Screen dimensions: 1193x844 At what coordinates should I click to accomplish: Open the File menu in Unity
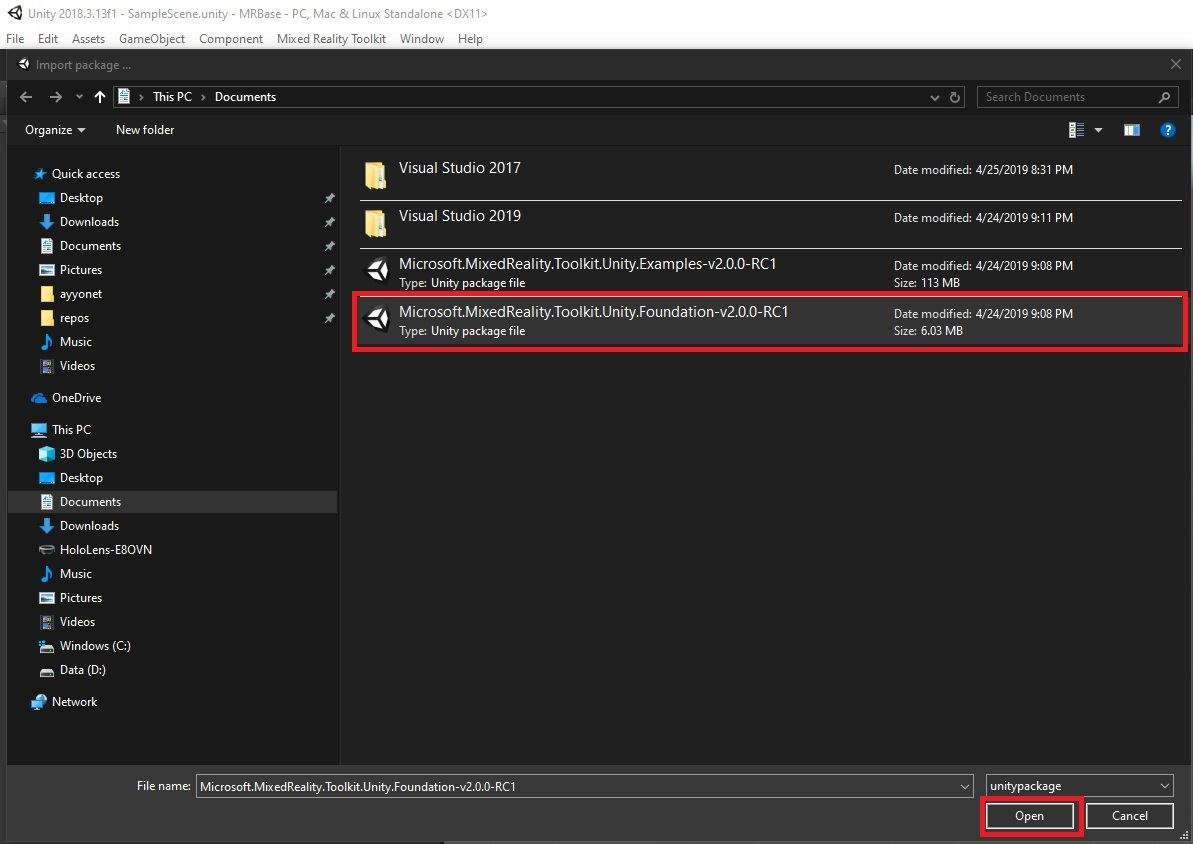[x=15, y=39]
